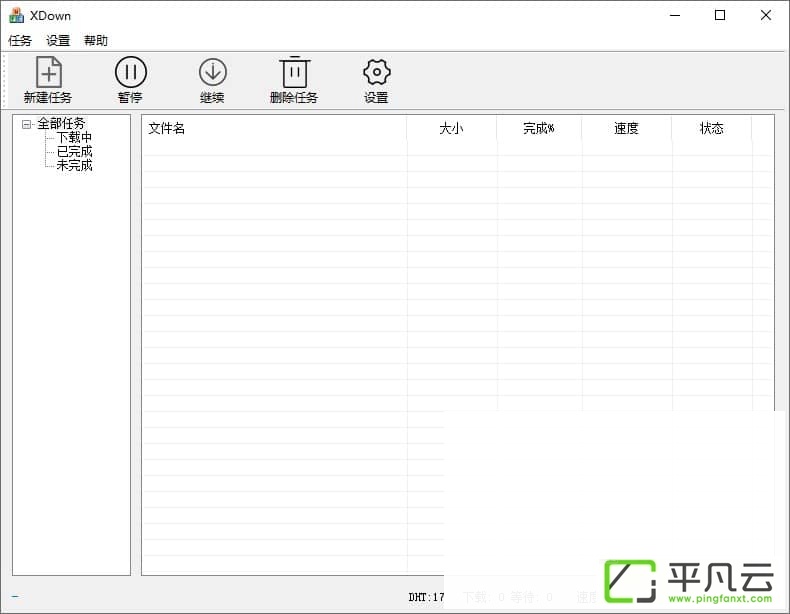Select 全部任务 in the task tree
Viewport: 790px width, 614px height.
click(x=61, y=123)
